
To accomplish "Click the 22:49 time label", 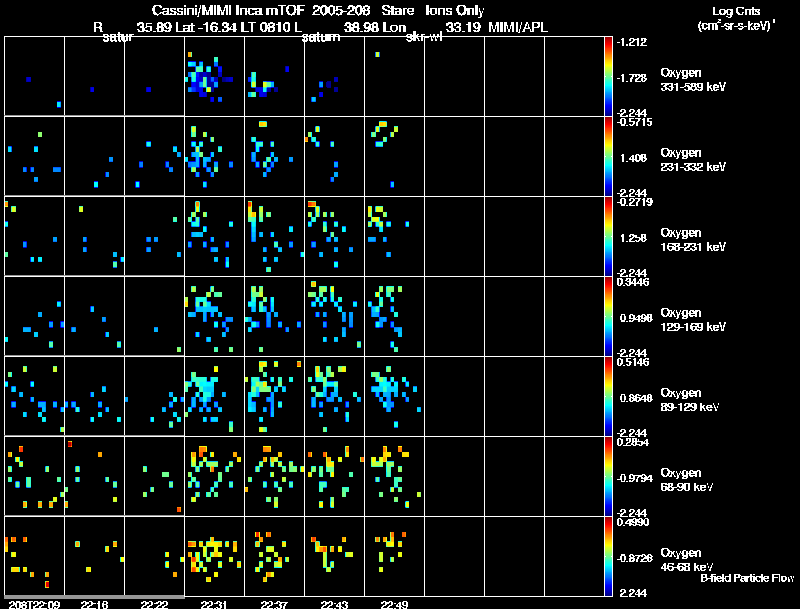I will pos(394,604).
